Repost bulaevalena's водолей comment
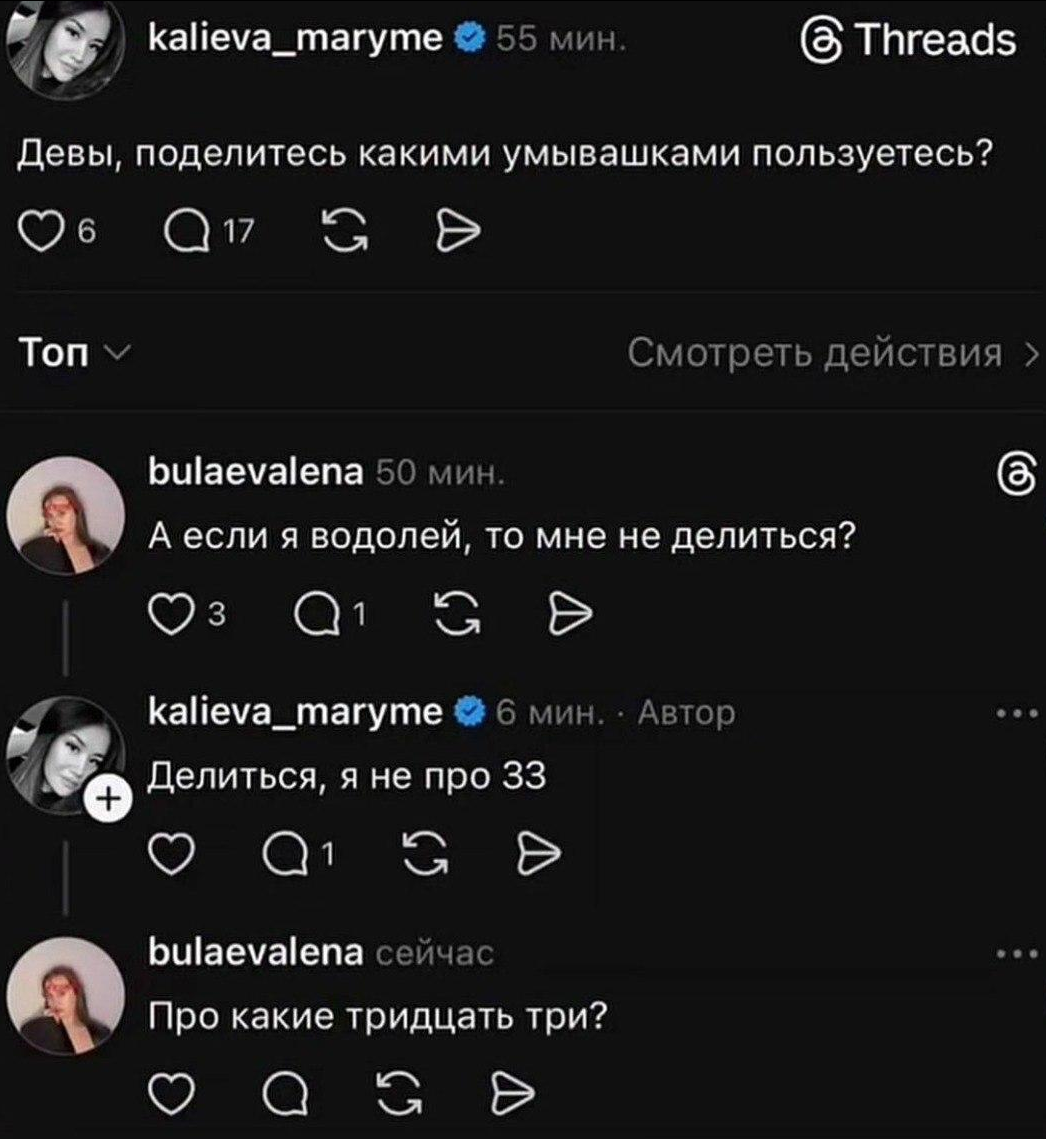The image size is (1046, 1139). point(456,616)
